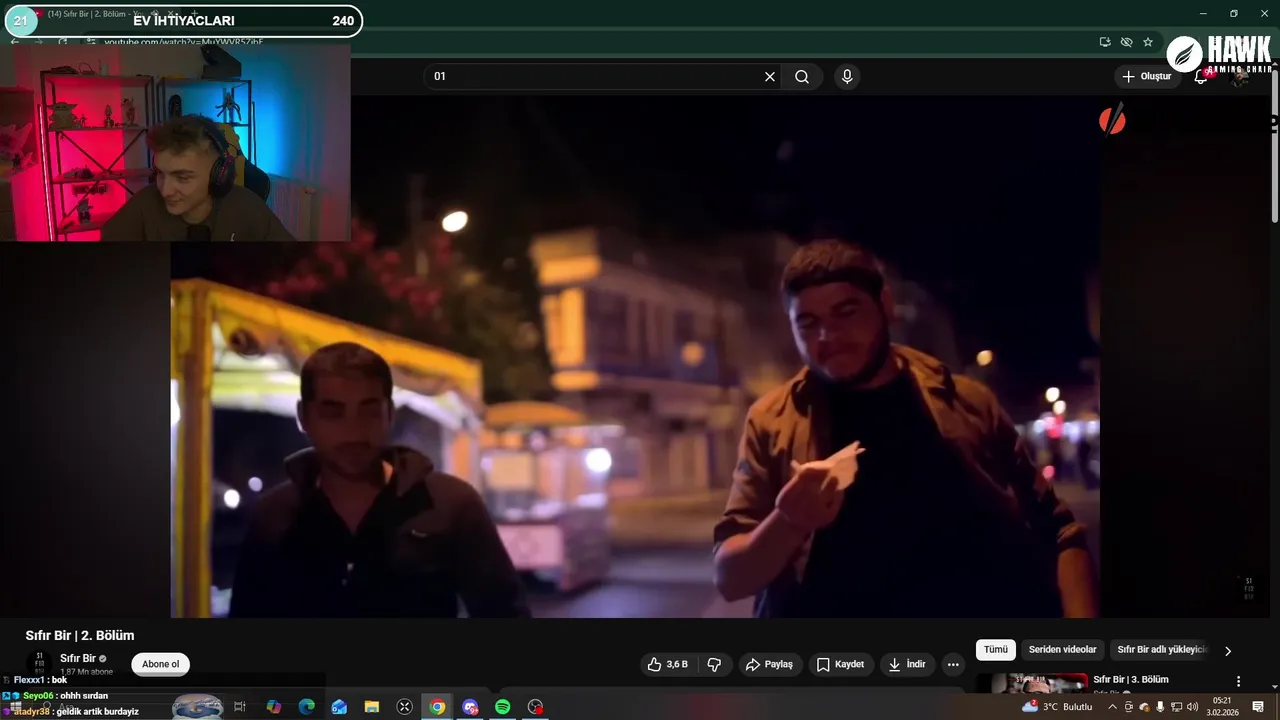Screen dimensions: 1280x720
Task: Open File Explorer from the taskbar
Action: [372, 707]
